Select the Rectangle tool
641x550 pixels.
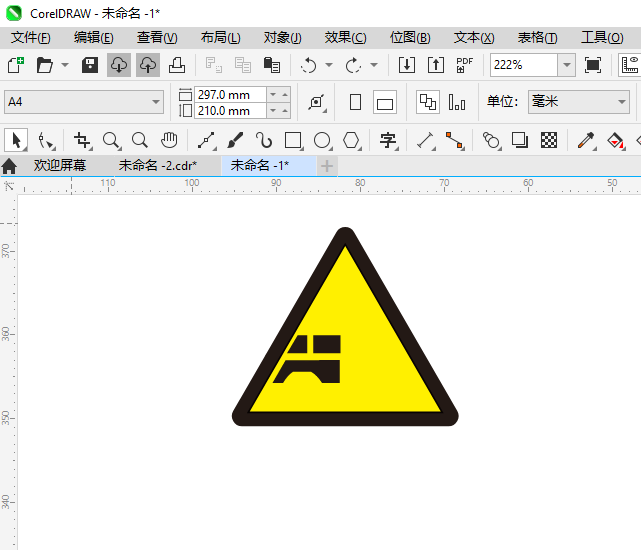(x=294, y=141)
